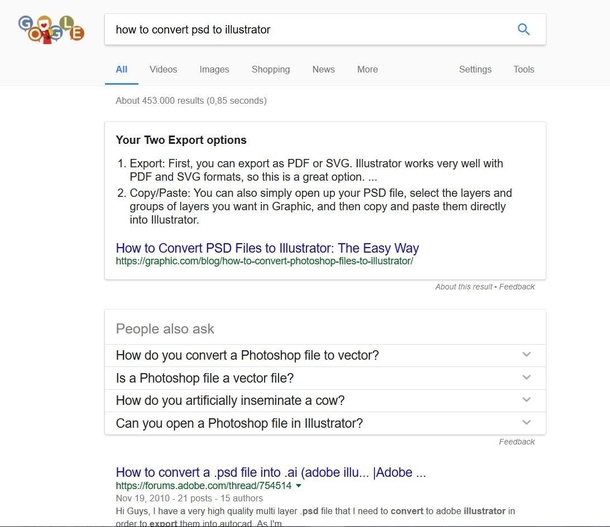Click the graphic.com blog URL
The width and height of the screenshot is (610, 527).
[x=265, y=261]
